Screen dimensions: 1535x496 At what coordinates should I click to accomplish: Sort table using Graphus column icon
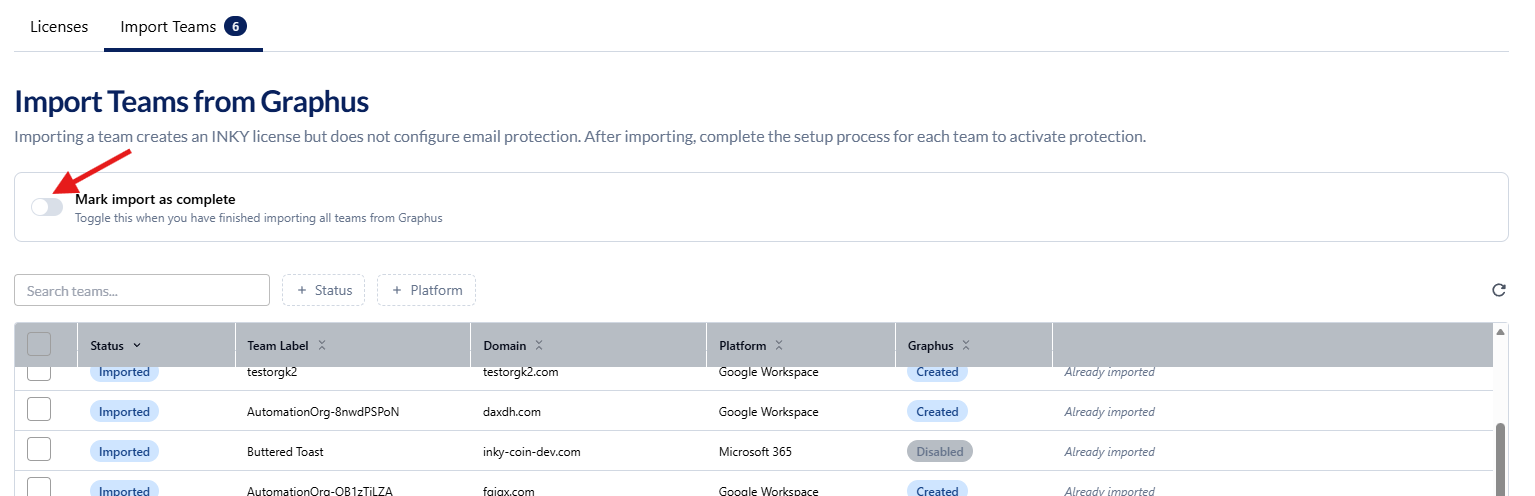tap(966, 346)
